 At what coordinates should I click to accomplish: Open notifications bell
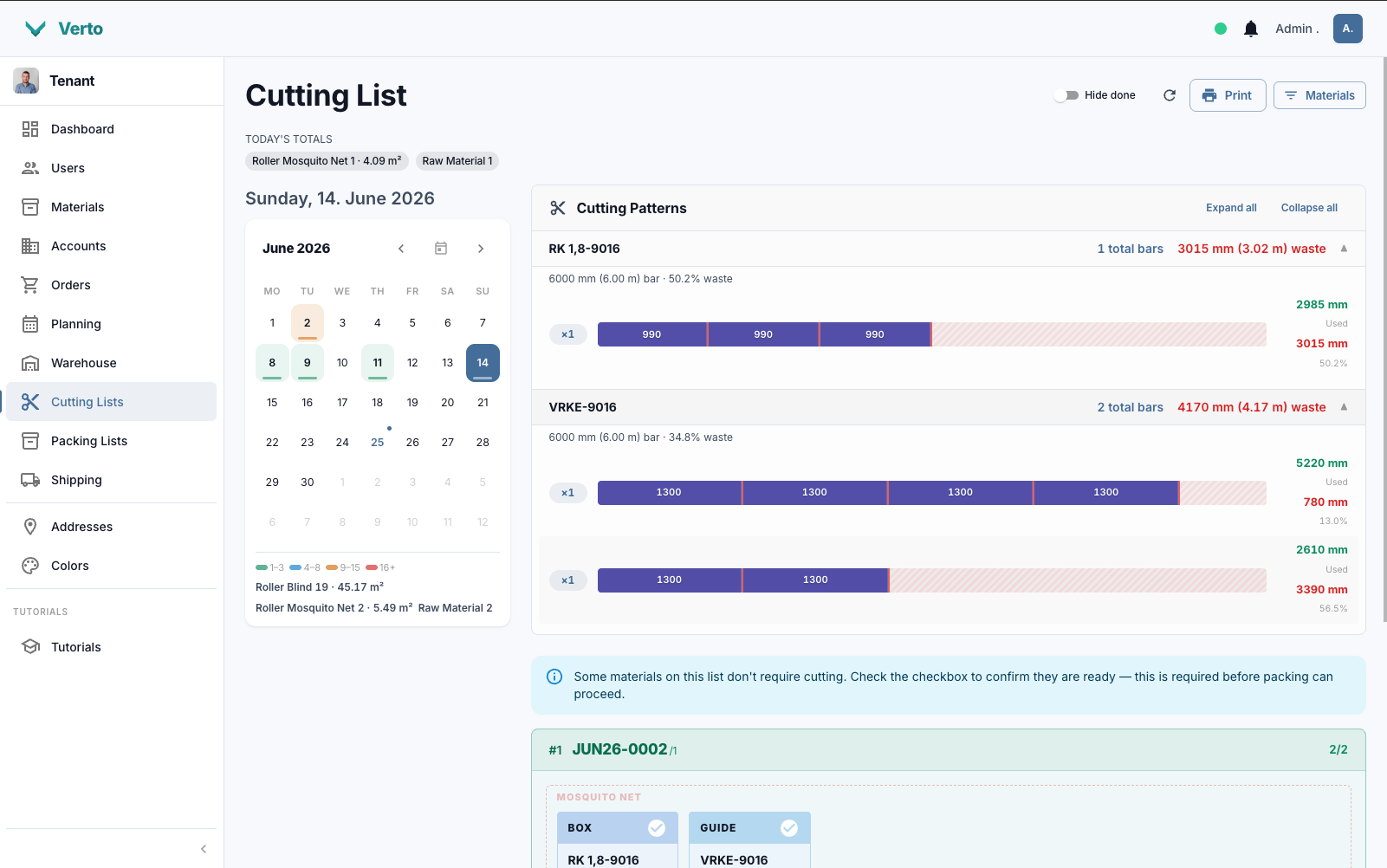[x=1250, y=29]
